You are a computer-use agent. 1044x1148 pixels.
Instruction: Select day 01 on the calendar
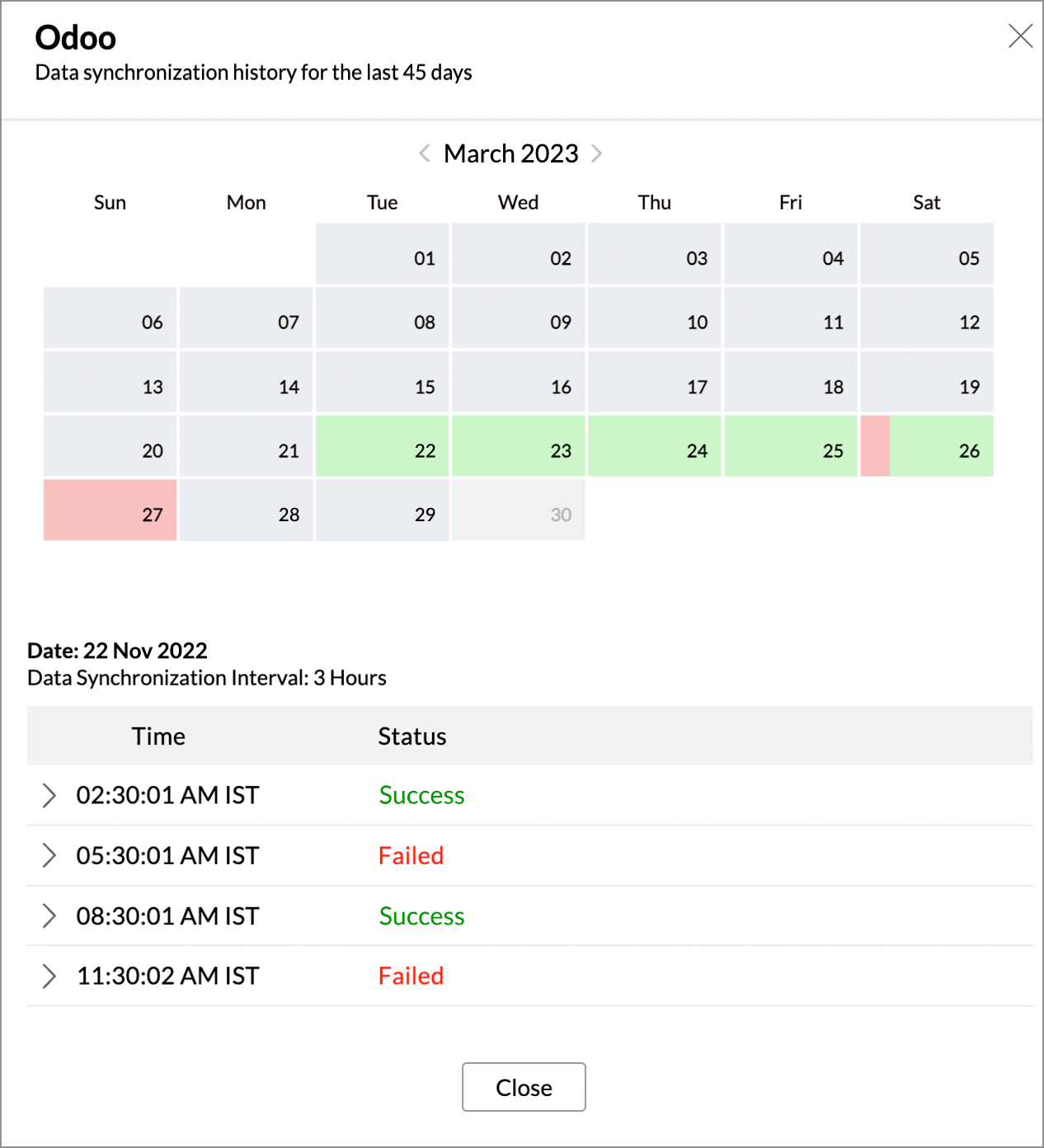(383, 254)
